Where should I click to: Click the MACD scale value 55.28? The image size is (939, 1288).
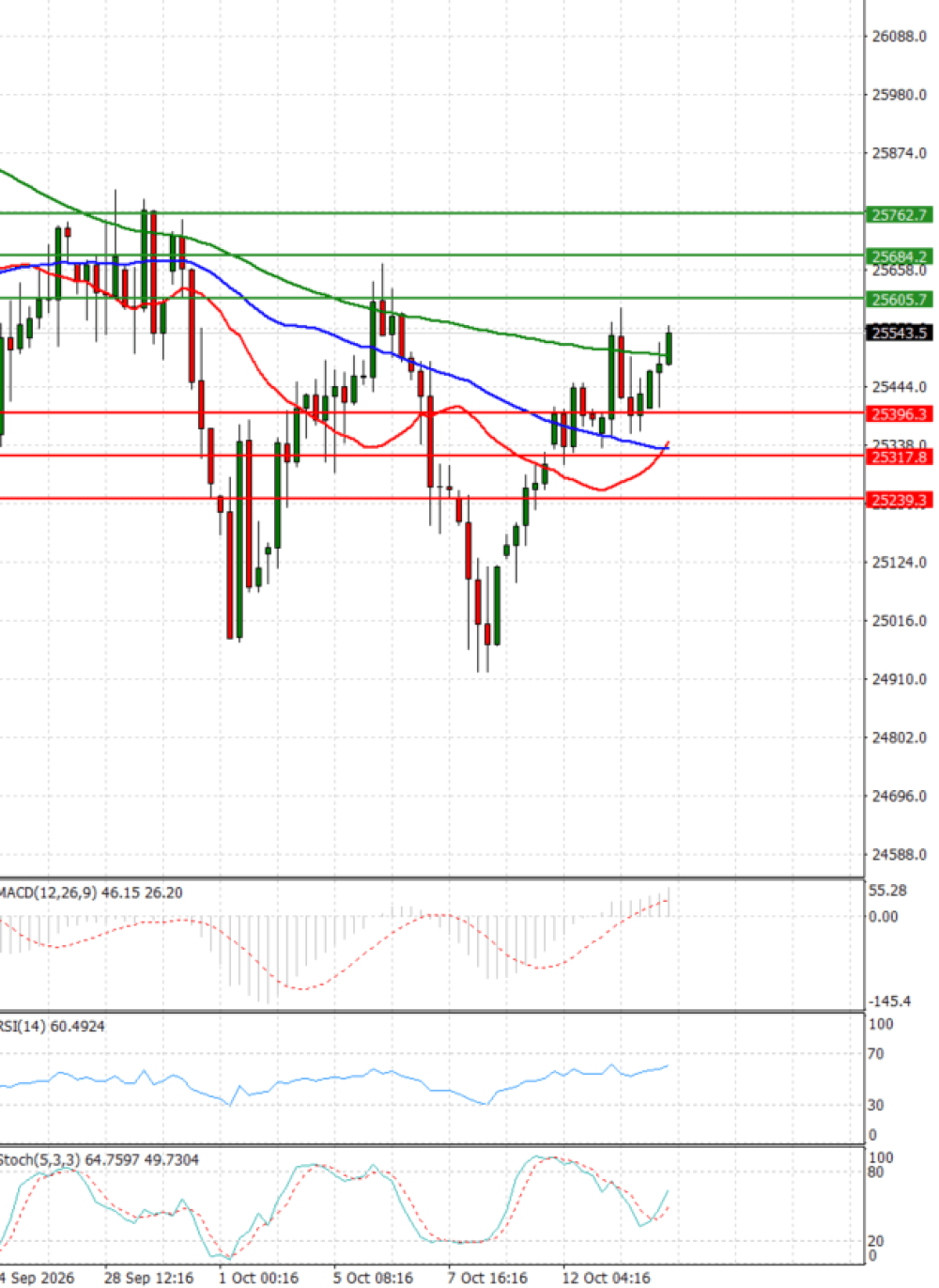click(x=888, y=891)
